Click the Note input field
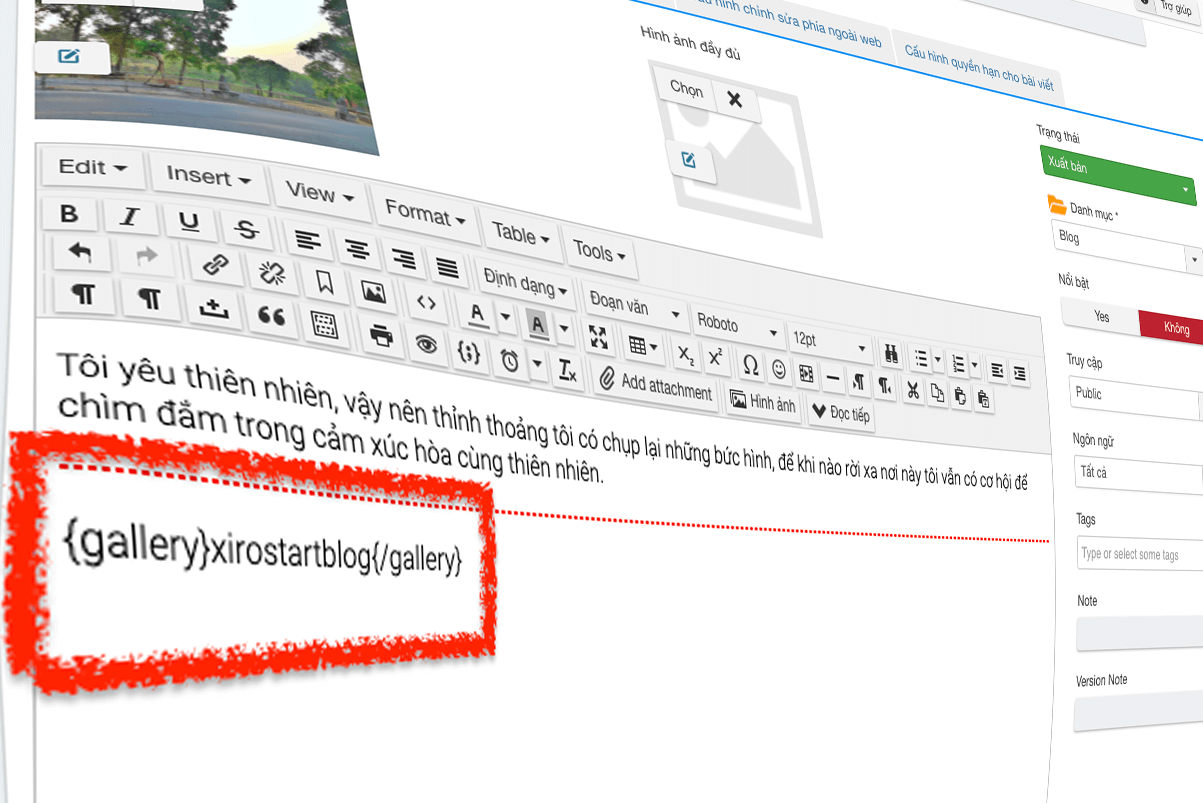1203x803 pixels. (x=1140, y=634)
